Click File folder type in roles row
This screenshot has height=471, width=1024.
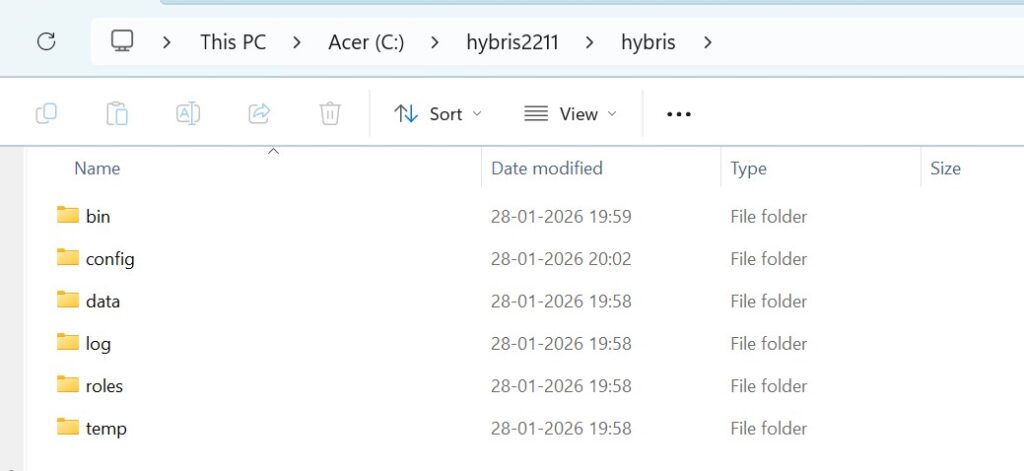[769, 386]
